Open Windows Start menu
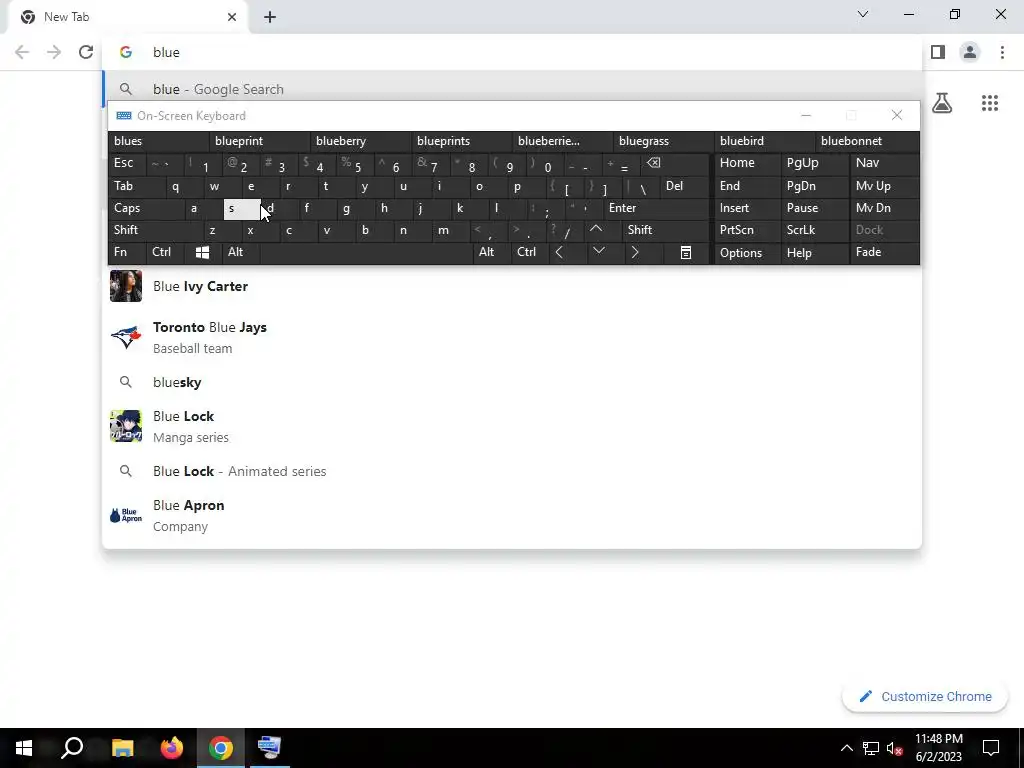The height and width of the screenshot is (768, 1024). [24, 748]
